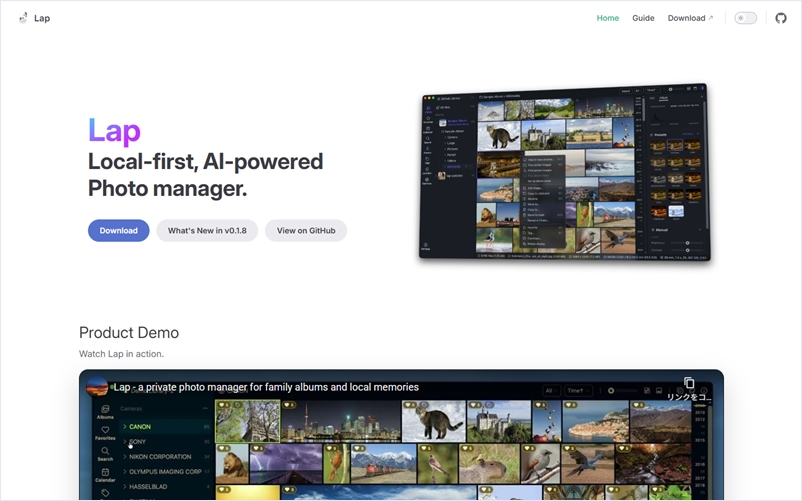Open the Download external nav link

pyautogui.click(x=690, y=18)
